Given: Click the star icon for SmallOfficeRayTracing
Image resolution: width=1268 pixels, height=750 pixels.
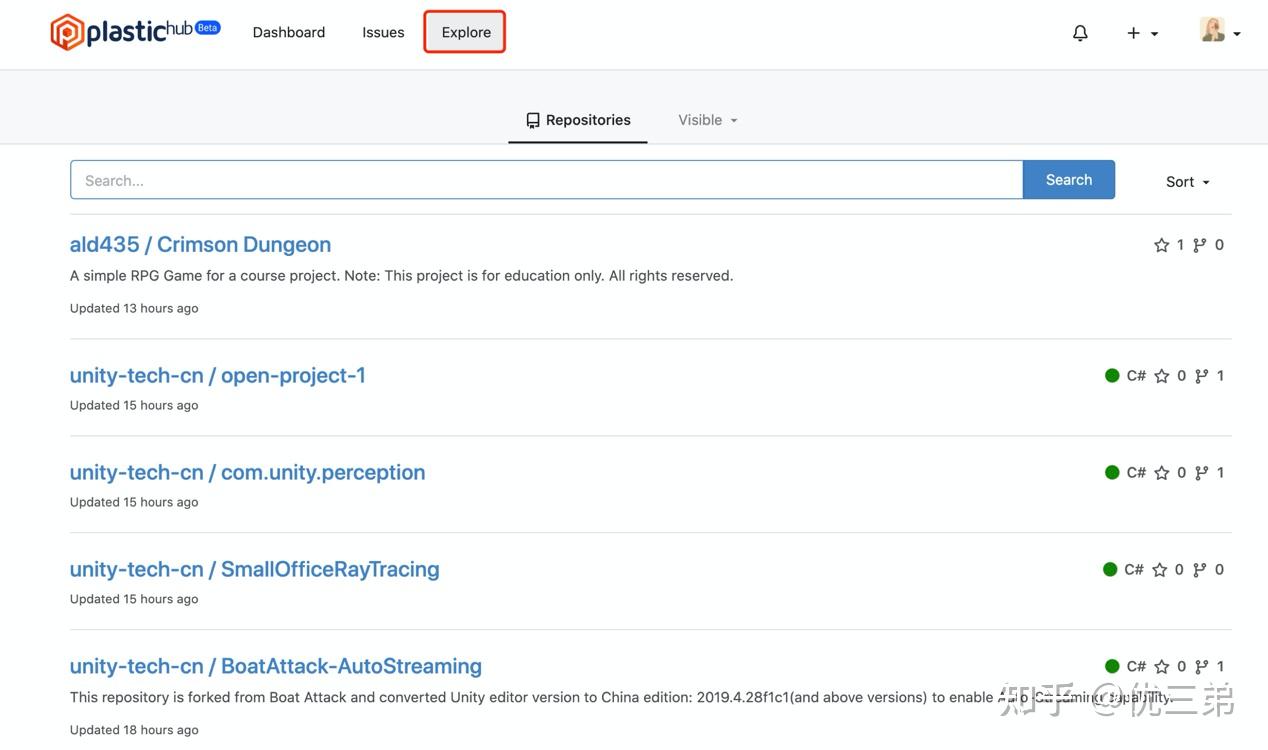Looking at the screenshot, I should tap(1159, 570).
